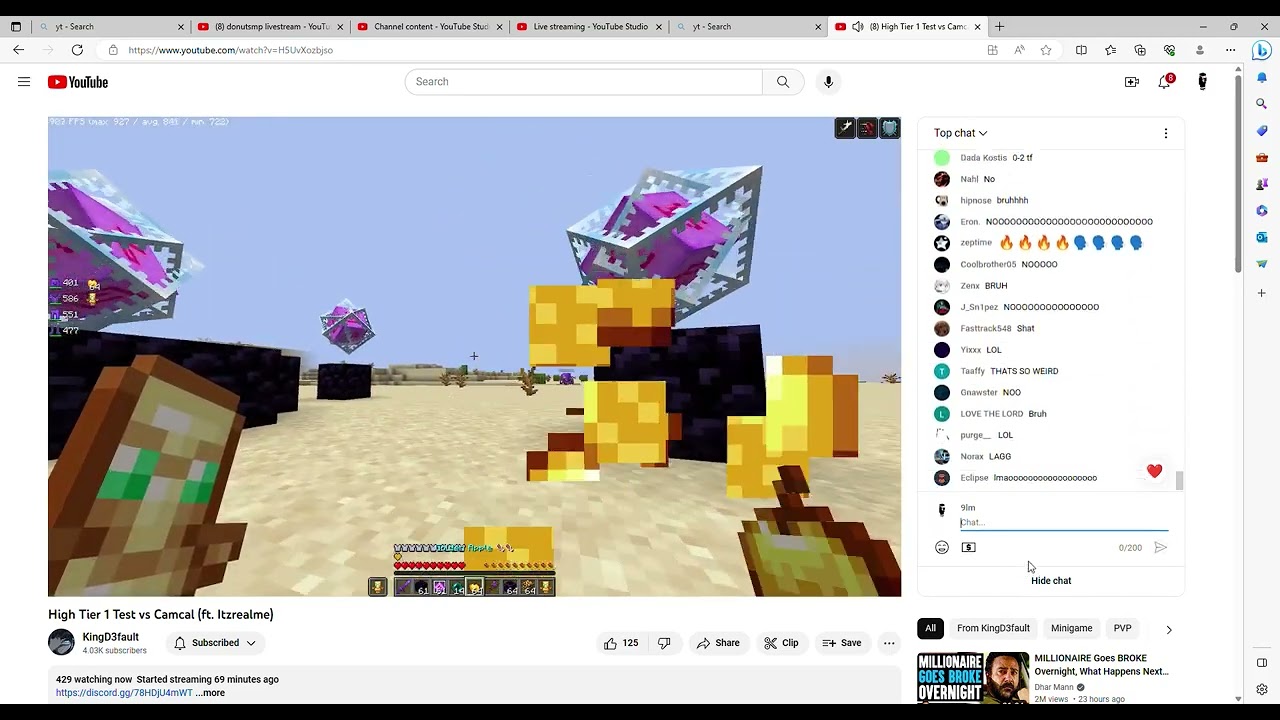Click the live chat scrollbar thumb
This screenshot has height=720, width=1280.
tap(1179, 481)
